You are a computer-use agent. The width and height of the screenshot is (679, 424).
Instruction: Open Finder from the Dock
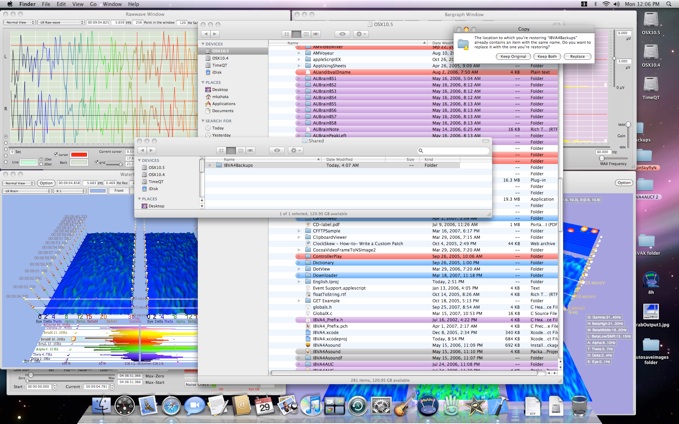[x=100, y=405]
